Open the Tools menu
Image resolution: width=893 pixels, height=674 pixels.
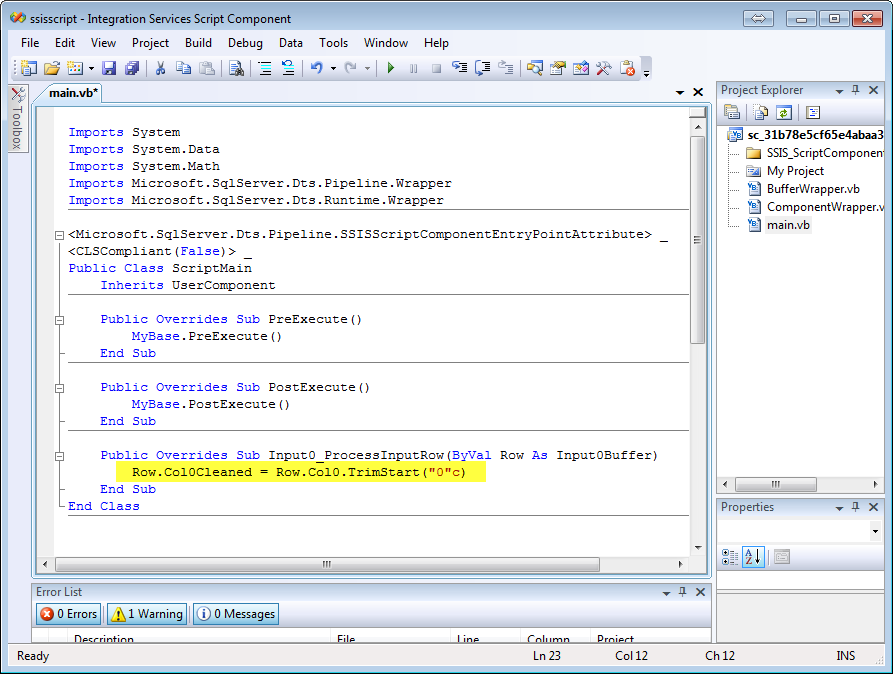pyautogui.click(x=333, y=43)
